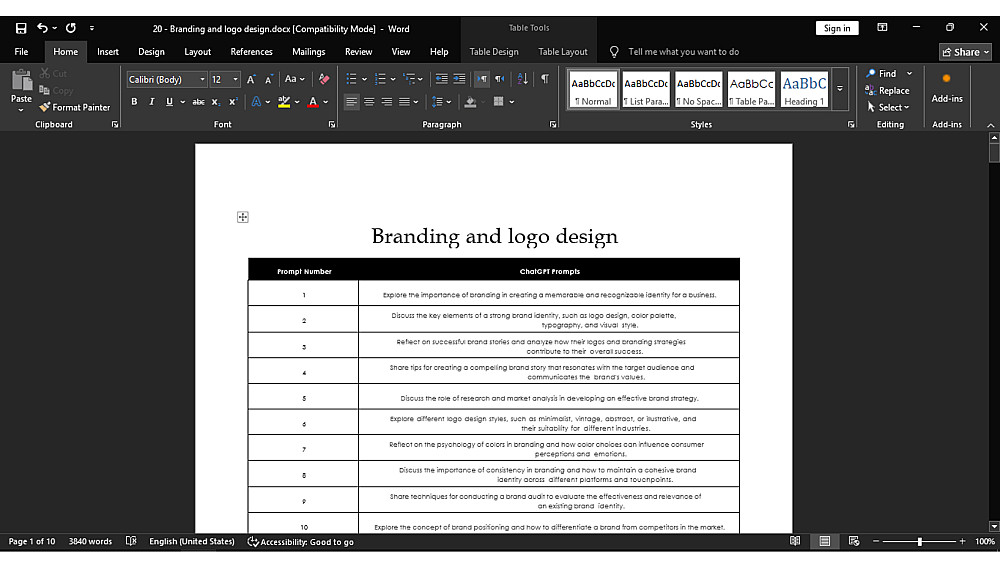Click the Paste clipboard icon
The width and height of the screenshot is (1000, 571).
click(x=21, y=80)
